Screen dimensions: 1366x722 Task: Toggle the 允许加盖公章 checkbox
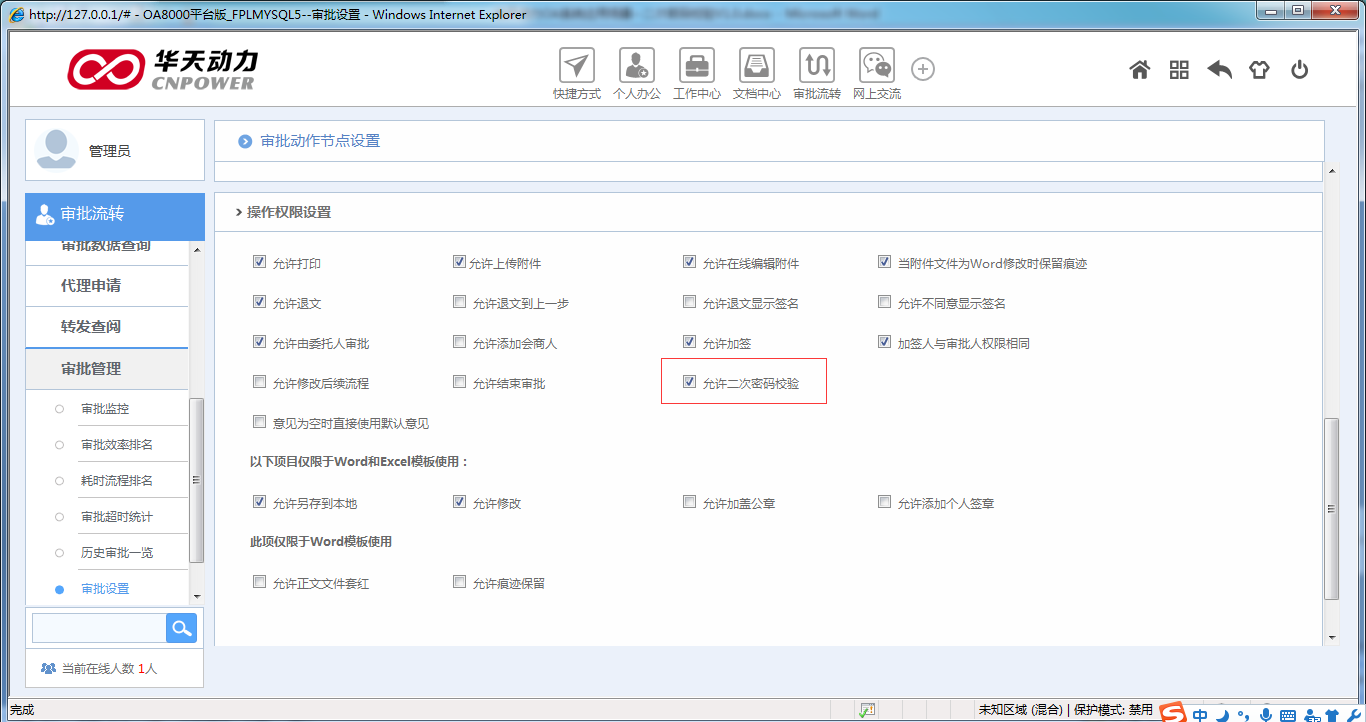coord(689,502)
